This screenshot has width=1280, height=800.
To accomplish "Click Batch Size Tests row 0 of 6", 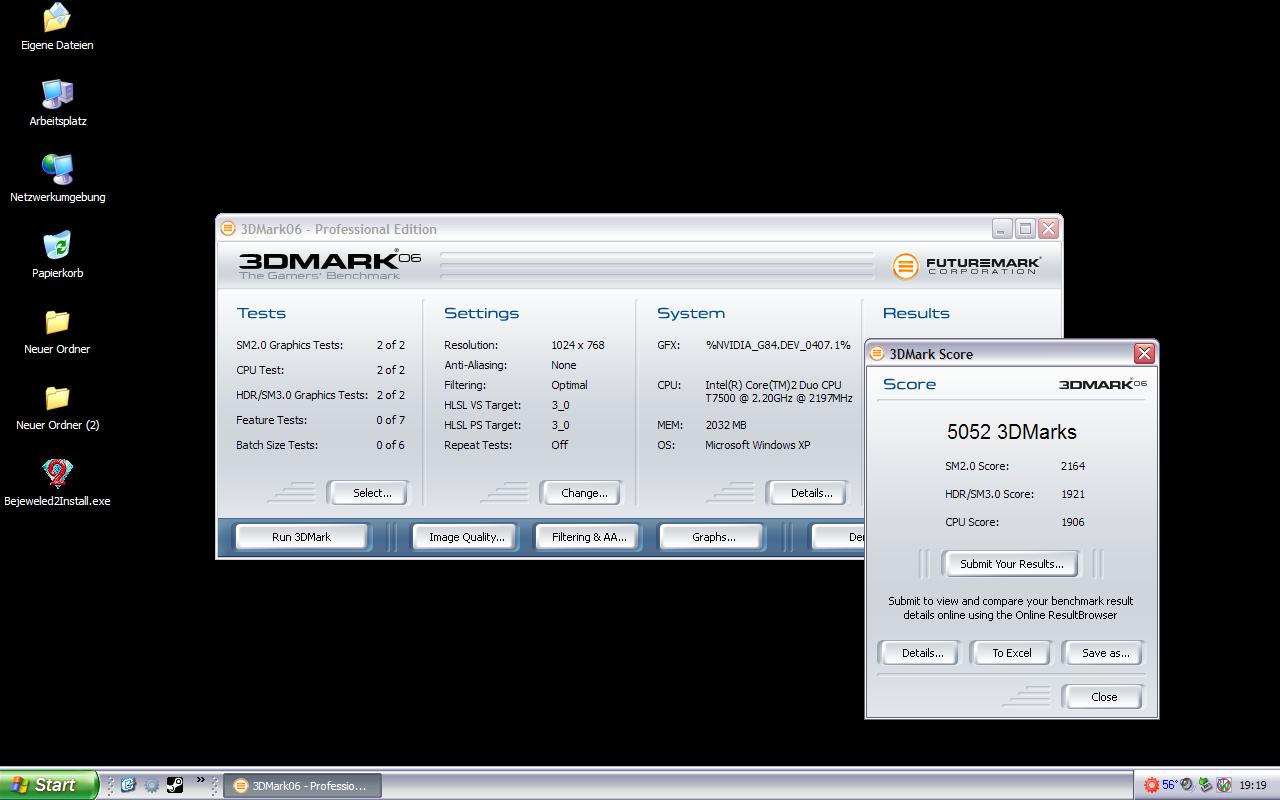I will coord(320,445).
